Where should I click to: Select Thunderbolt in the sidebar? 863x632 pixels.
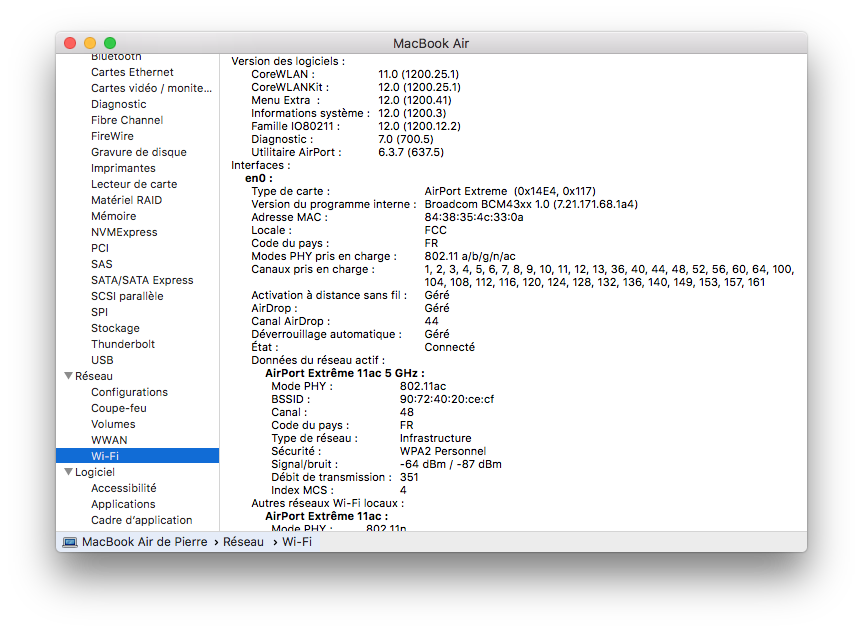(x=123, y=344)
